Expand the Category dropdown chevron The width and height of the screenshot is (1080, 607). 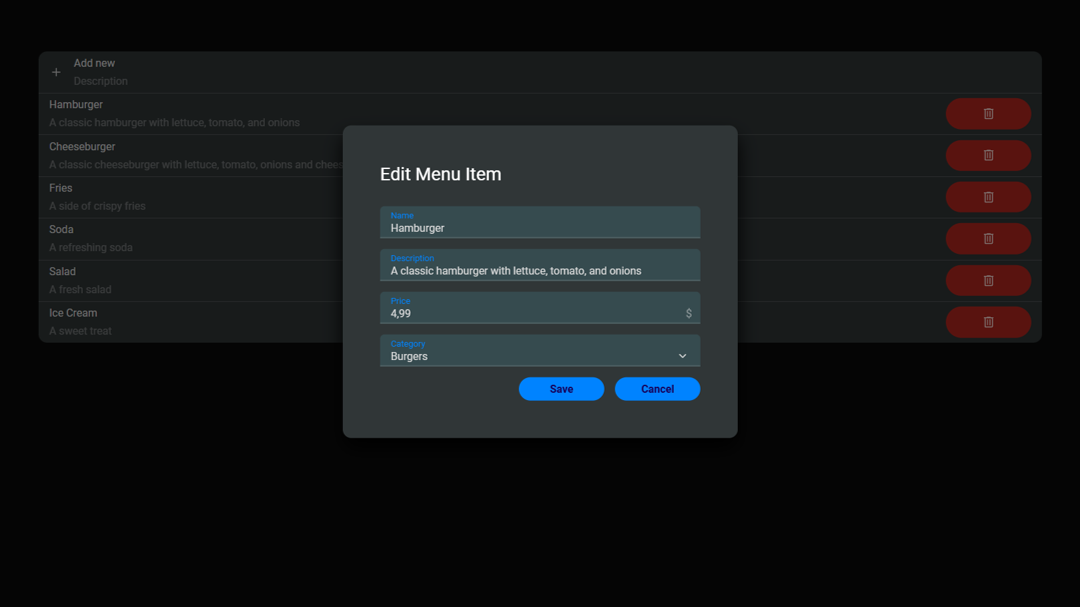tap(682, 356)
